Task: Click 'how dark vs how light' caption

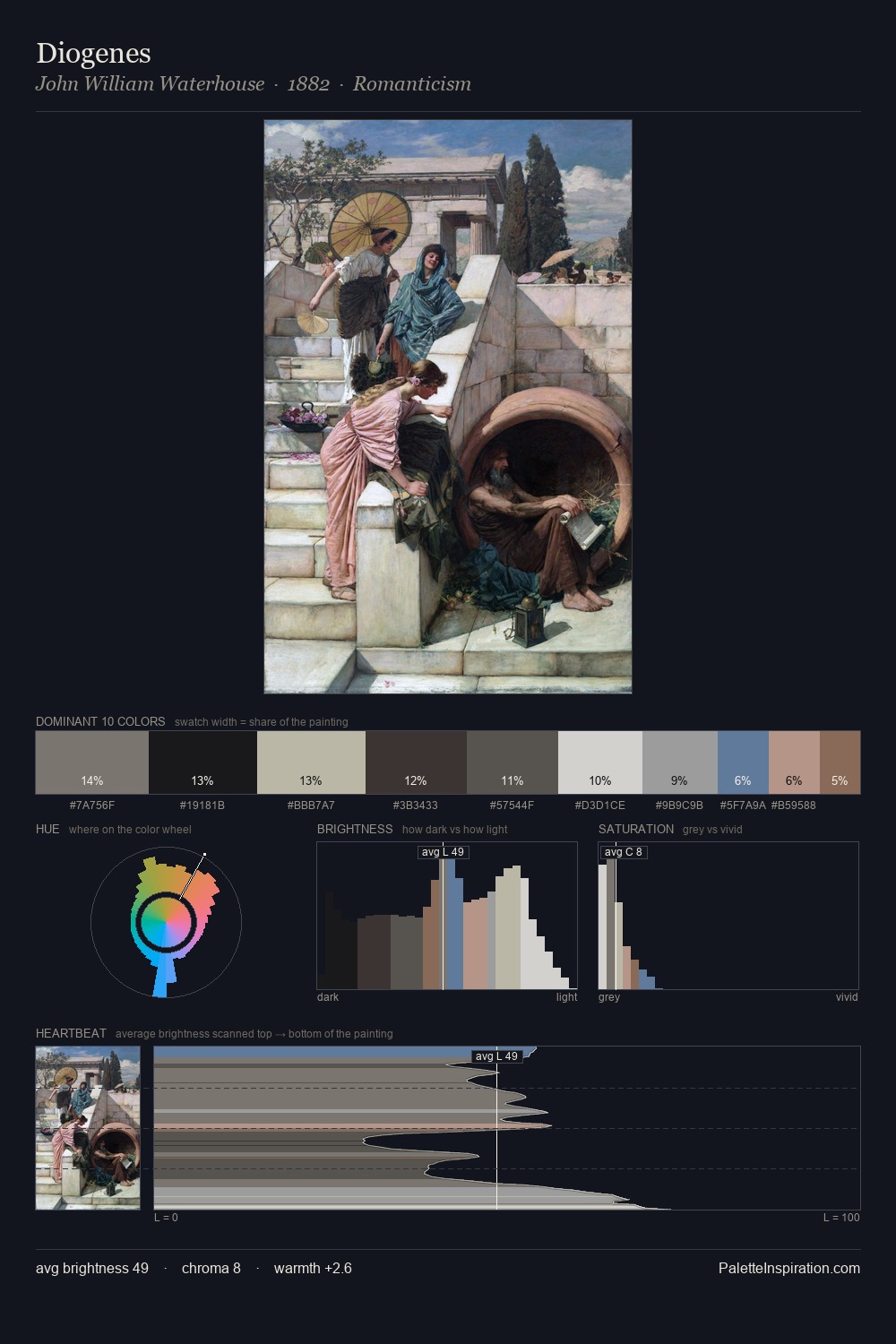Action: pyautogui.click(x=454, y=830)
